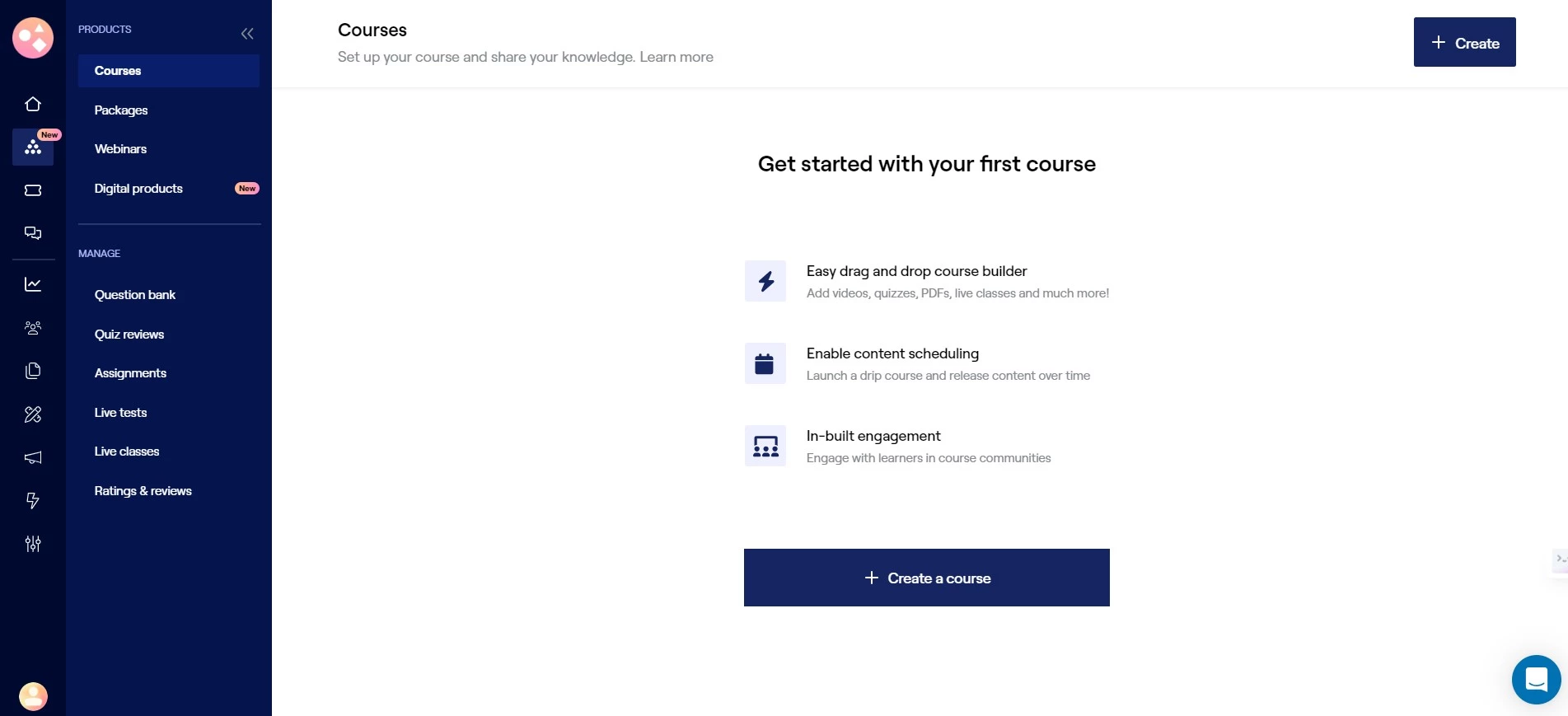Collapse the Products sidebar panel
The width and height of the screenshot is (1568, 716).
[x=247, y=34]
